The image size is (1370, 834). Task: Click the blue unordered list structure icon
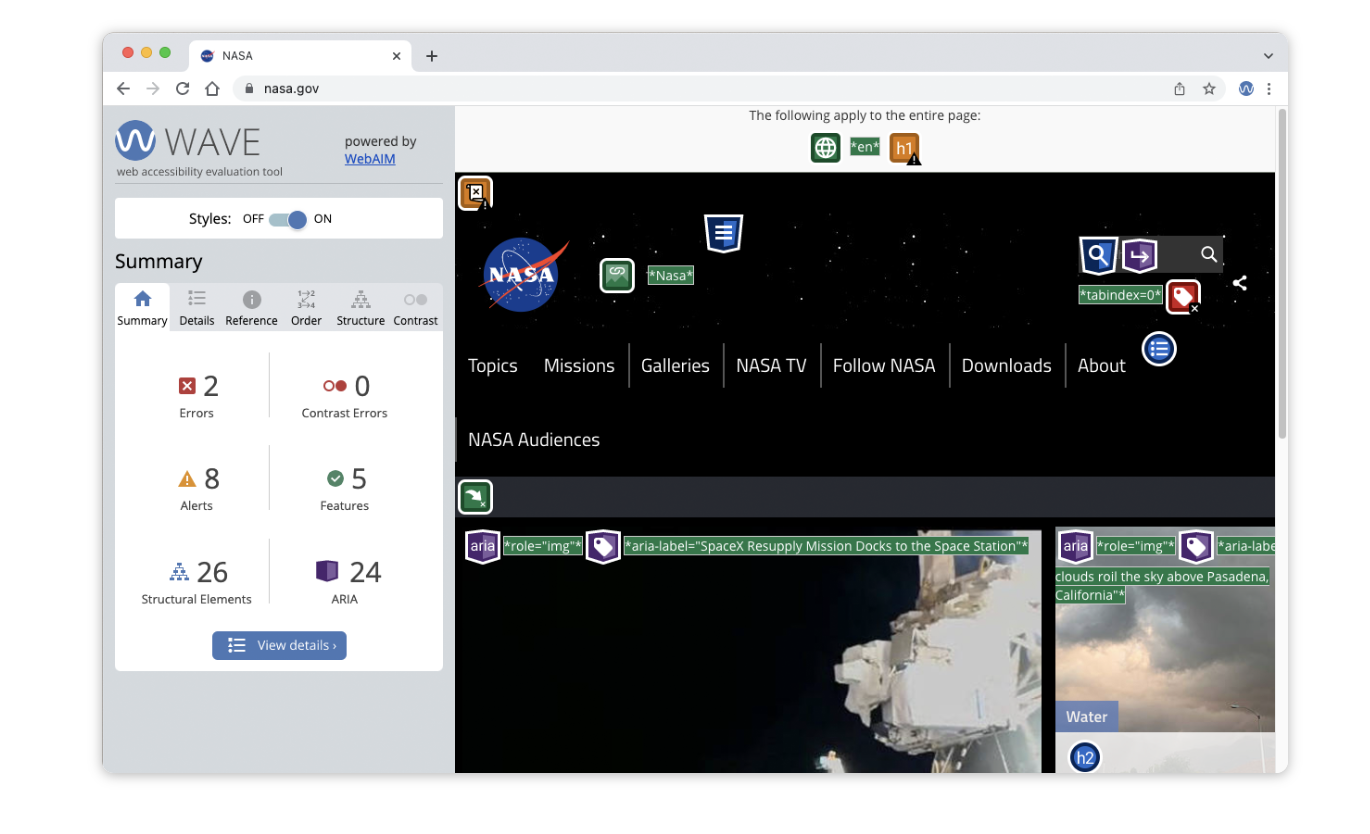click(1159, 349)
